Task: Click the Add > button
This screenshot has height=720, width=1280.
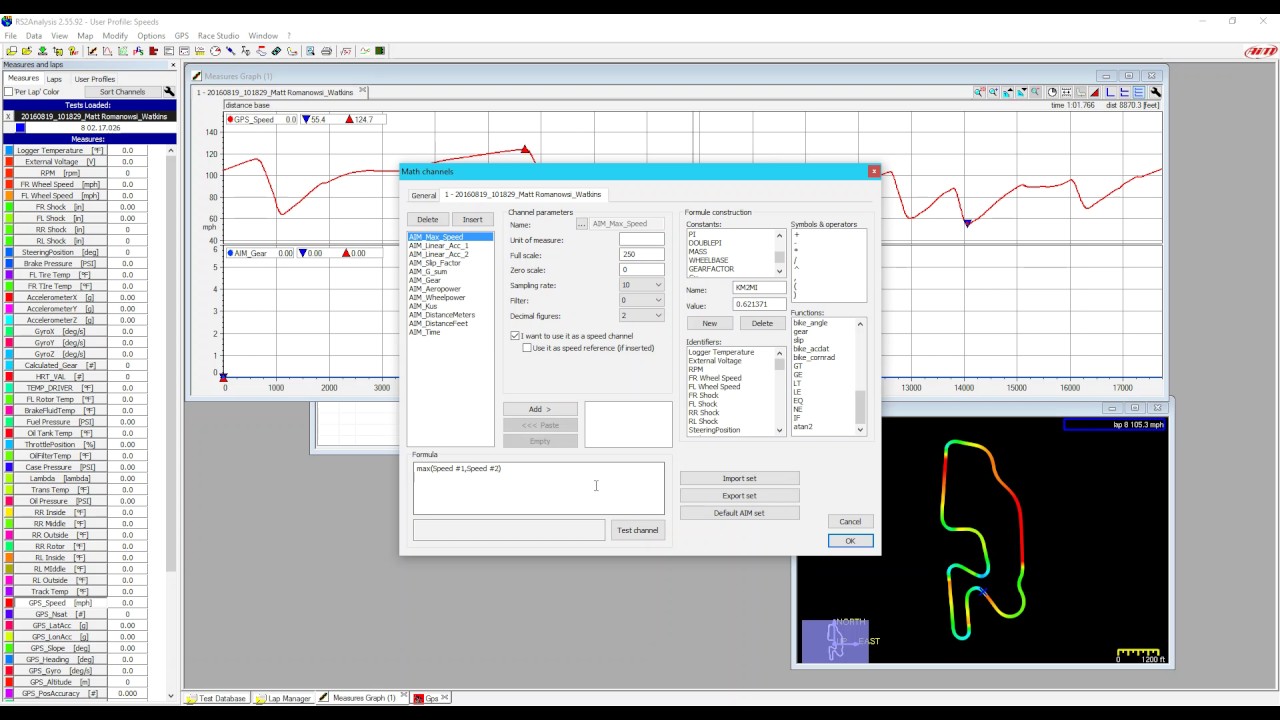Action: 540,409
